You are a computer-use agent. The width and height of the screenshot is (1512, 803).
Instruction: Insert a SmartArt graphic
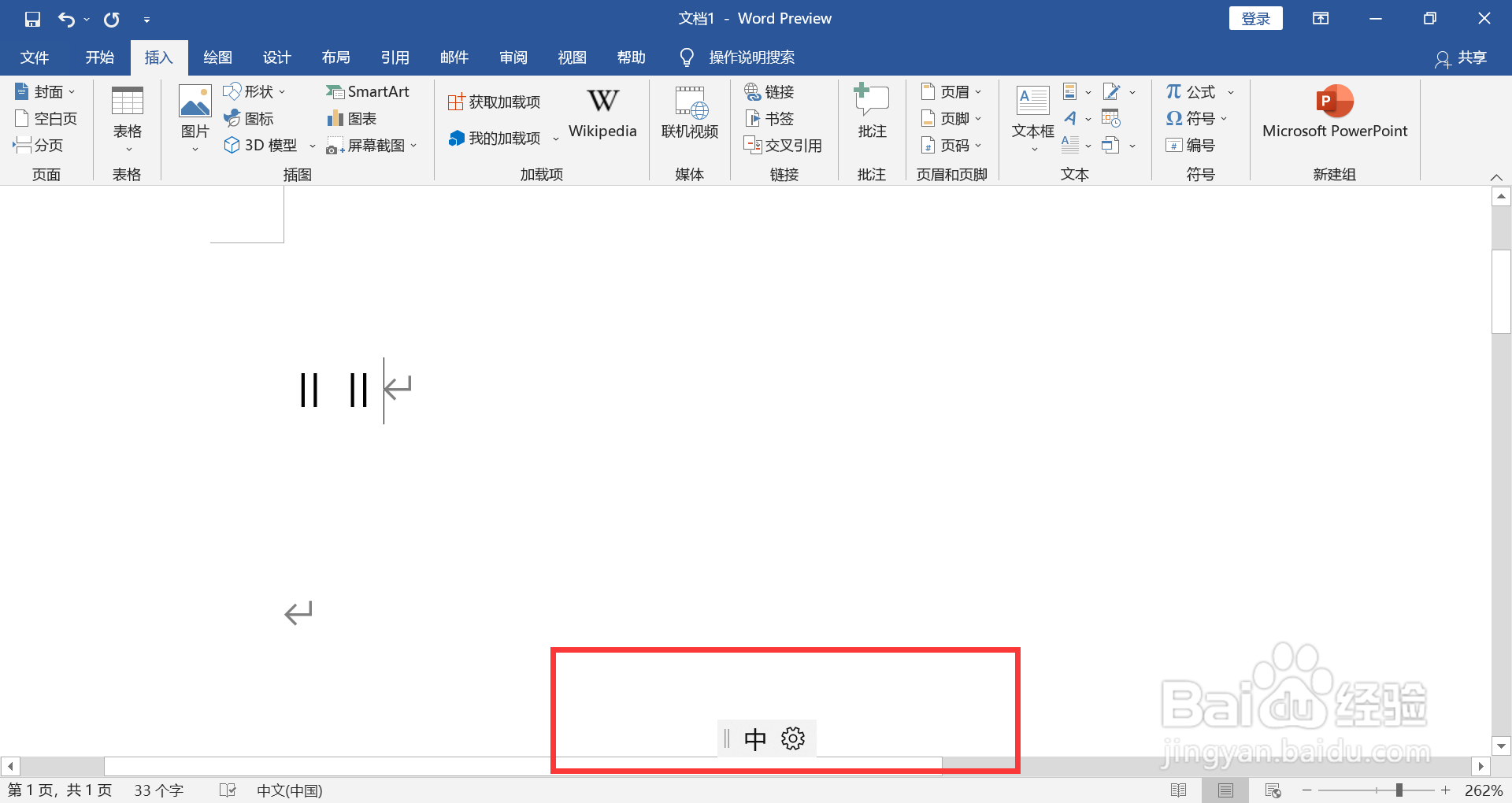click(x=369, y=91)
